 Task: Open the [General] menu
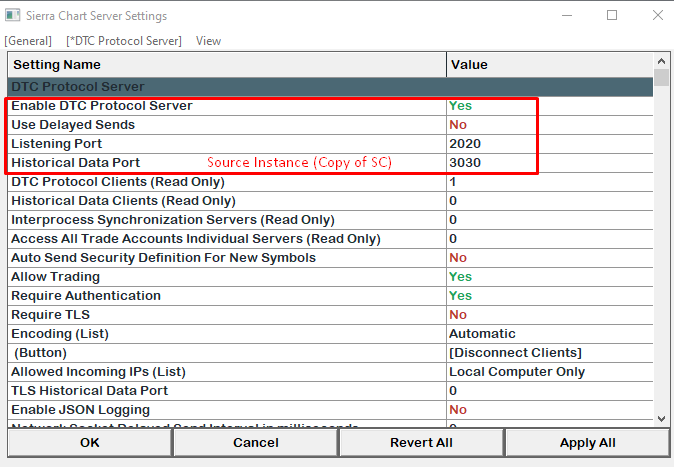click(x=28, y=41)
